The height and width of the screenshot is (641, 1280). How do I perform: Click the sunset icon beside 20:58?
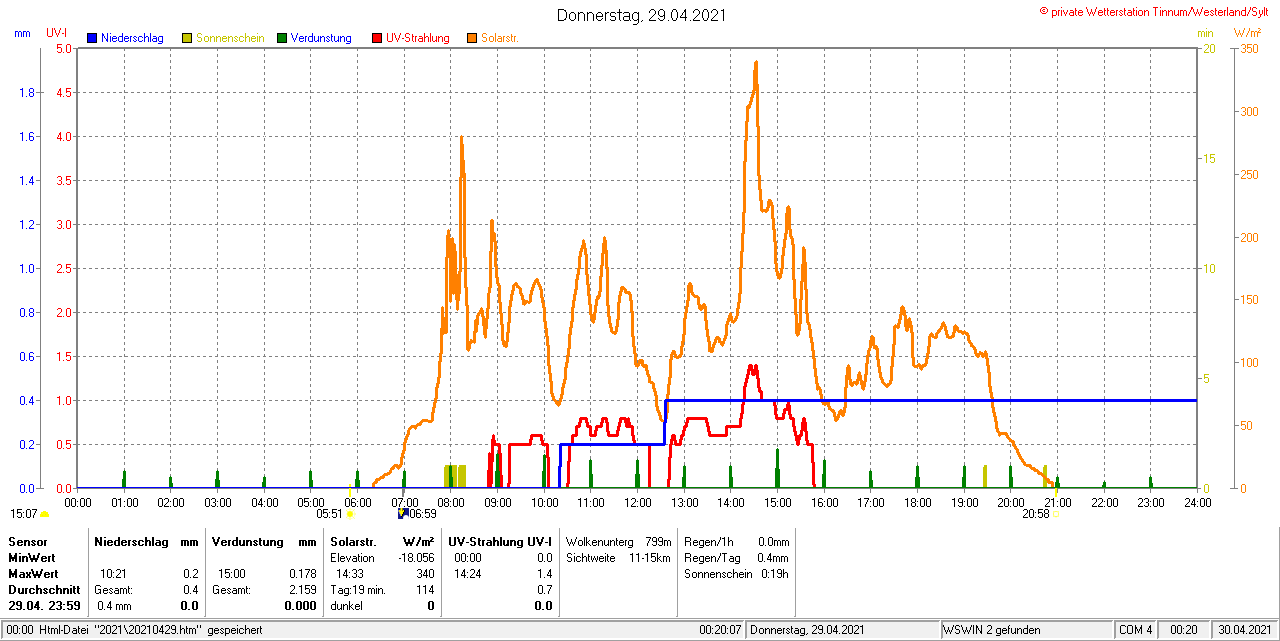pyautogui.click(x=1056, y=514)
